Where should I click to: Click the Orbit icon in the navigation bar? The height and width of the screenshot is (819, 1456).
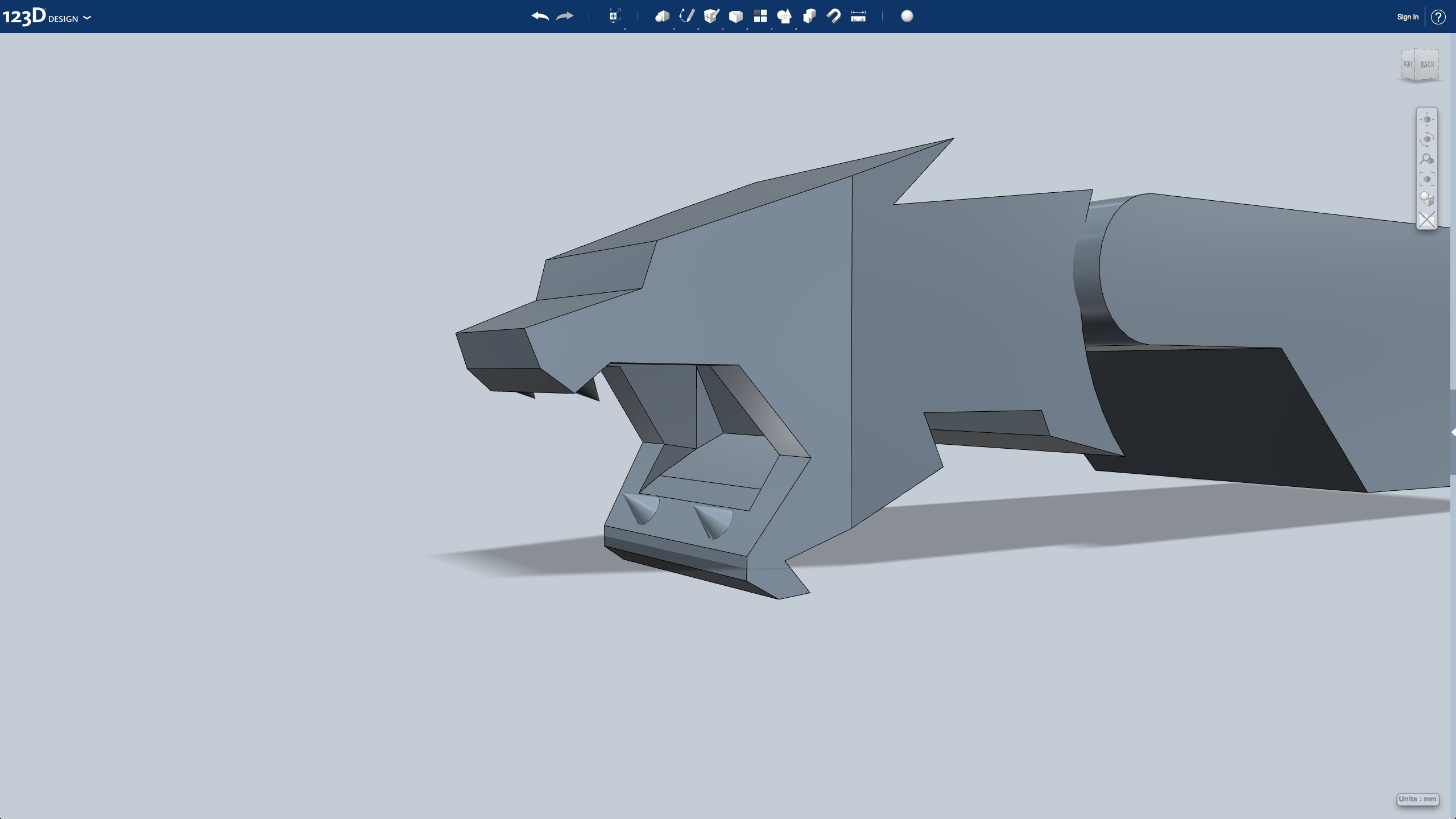(x=1428, y=138)
